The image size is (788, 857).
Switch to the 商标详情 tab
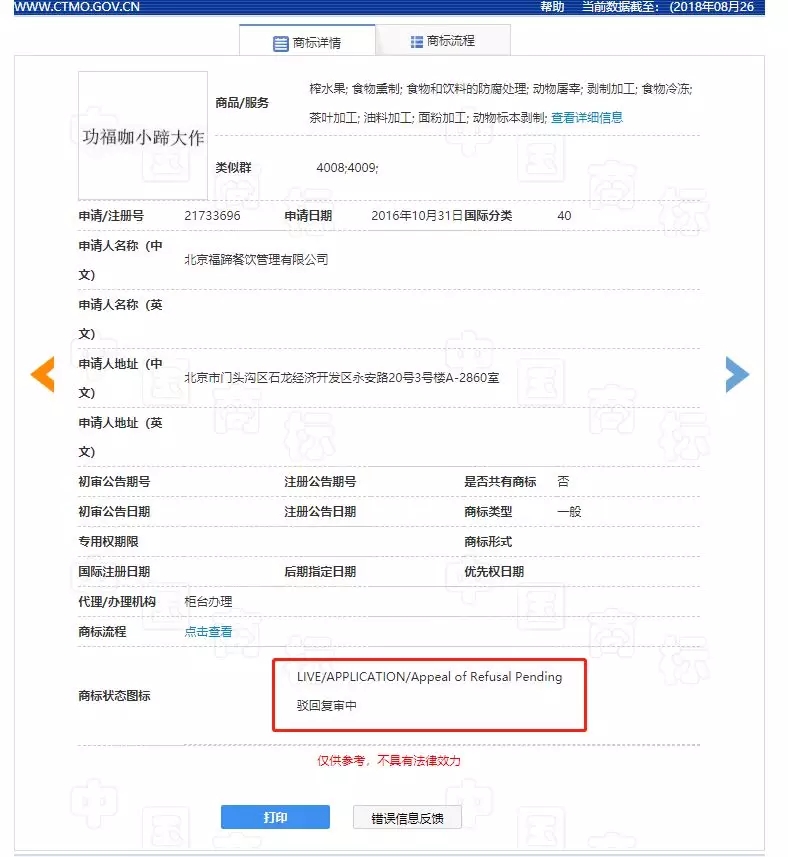(x=308, y=43)
